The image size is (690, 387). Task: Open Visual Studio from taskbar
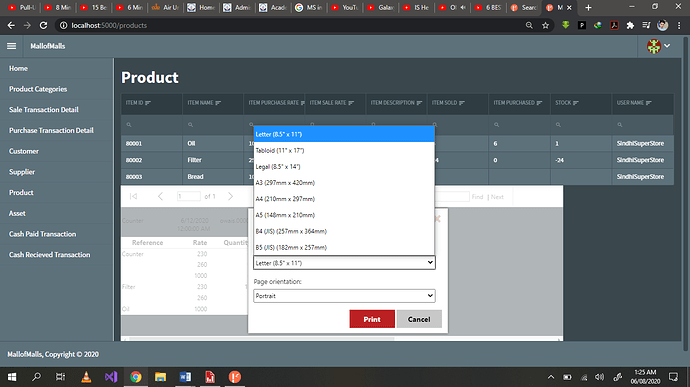coord(111,377)
